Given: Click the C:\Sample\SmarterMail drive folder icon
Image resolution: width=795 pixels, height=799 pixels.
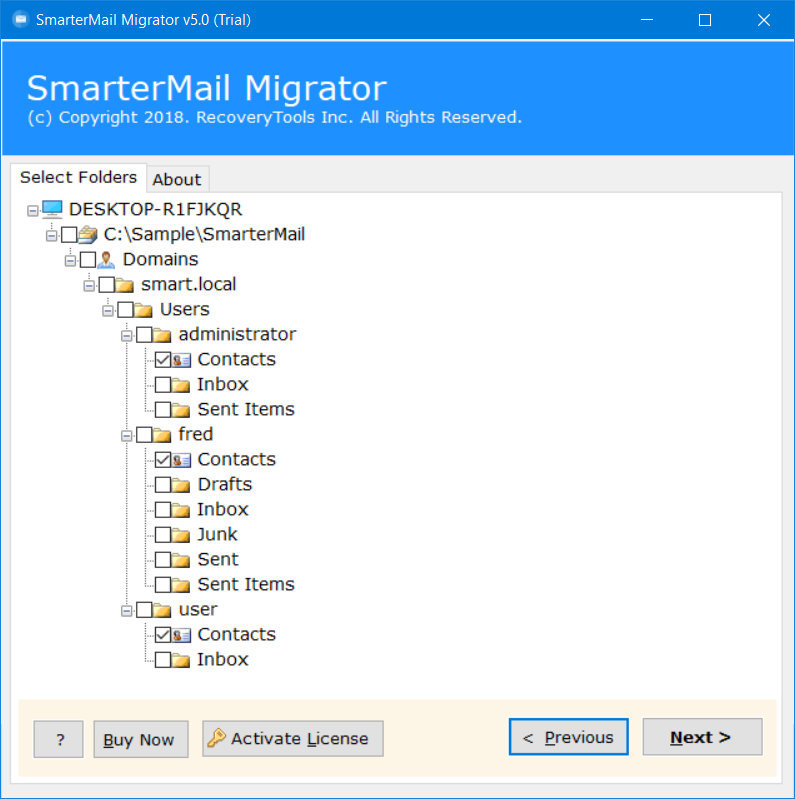Looking at the screenshot, I should pyautogui.click(x=88, y=235).
